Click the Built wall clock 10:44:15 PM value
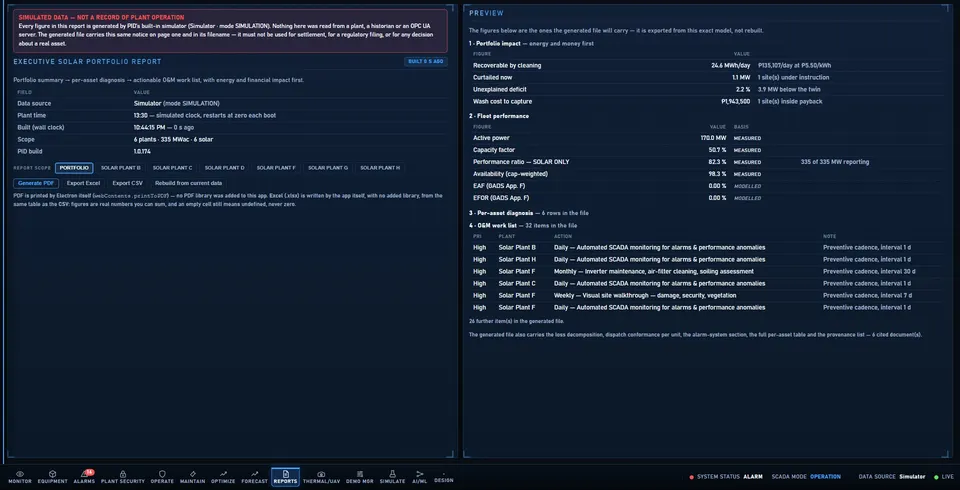The height and width of the screenshot is (490, 960). 163,127
